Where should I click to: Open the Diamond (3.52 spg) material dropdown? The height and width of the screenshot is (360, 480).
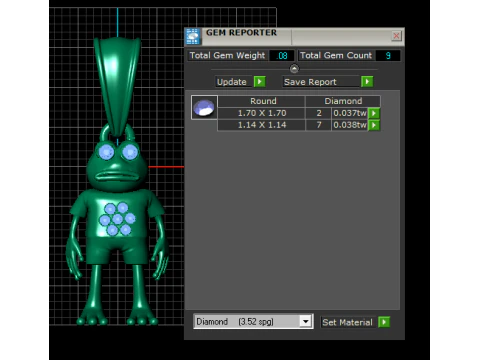click(x=305, y=322)
